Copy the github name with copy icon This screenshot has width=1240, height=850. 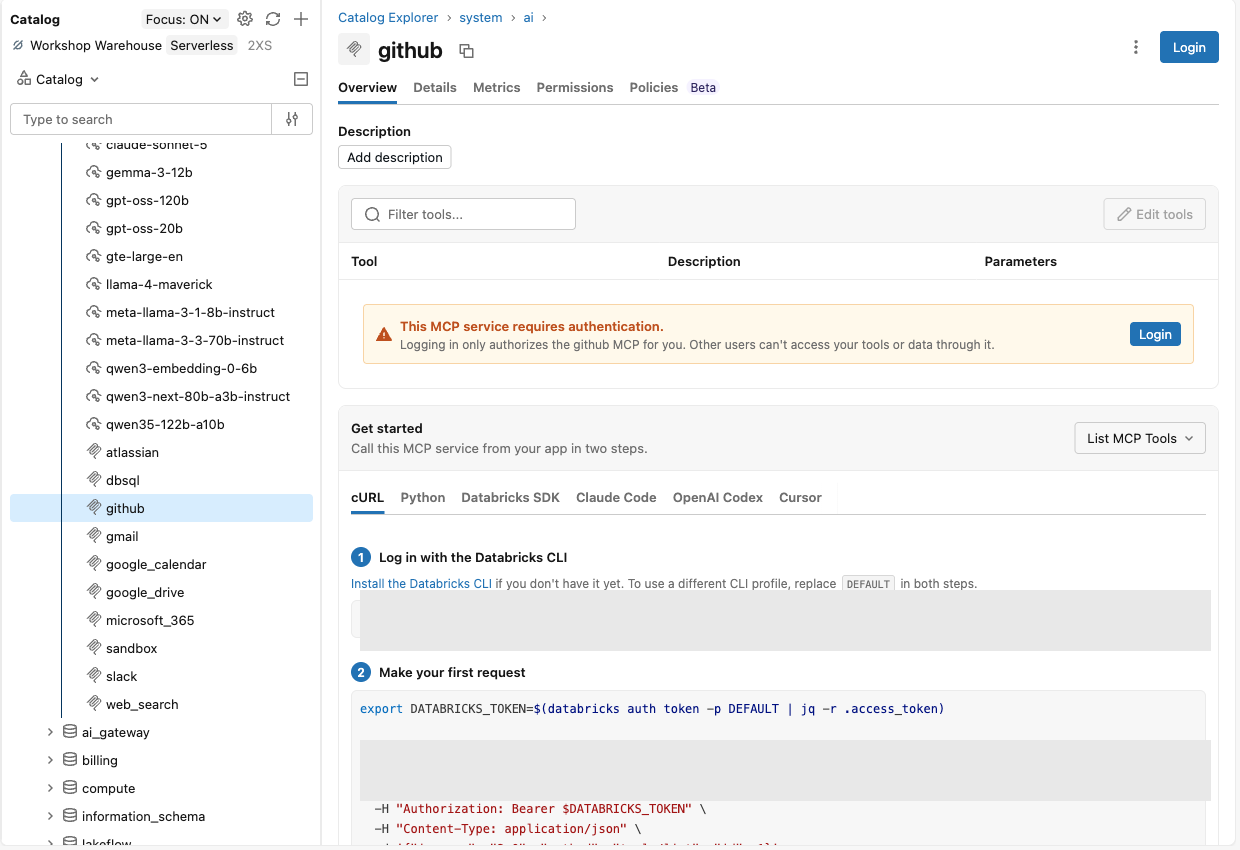pyautogui.click(x=466, y=50)
